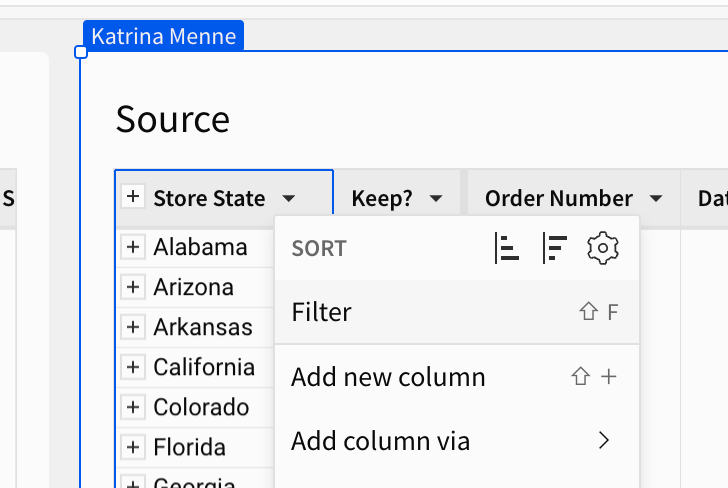
Task: Click the Katrina Menne user tag
Action: (163, 36)
